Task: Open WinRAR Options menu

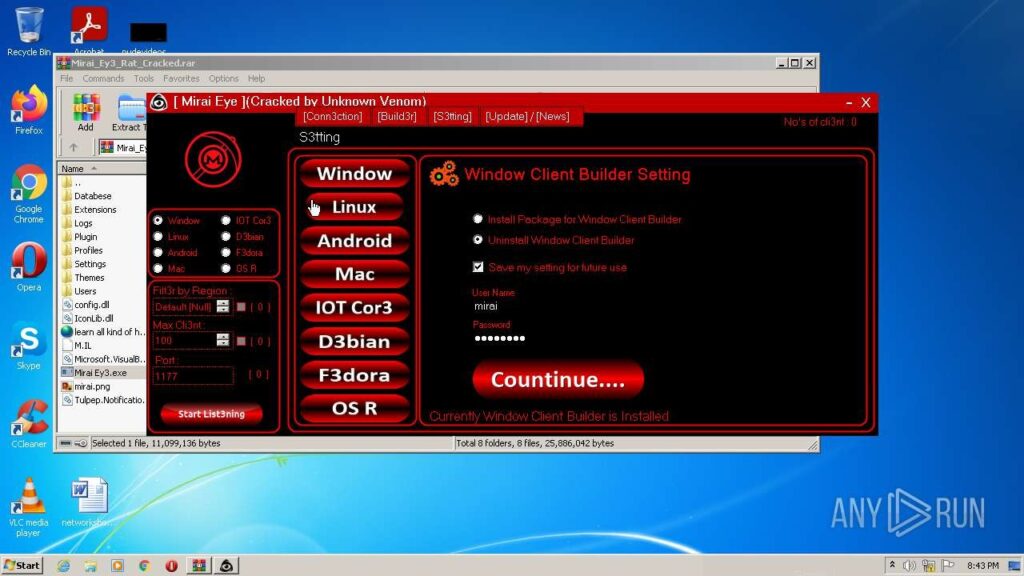Action: (223, 78)
